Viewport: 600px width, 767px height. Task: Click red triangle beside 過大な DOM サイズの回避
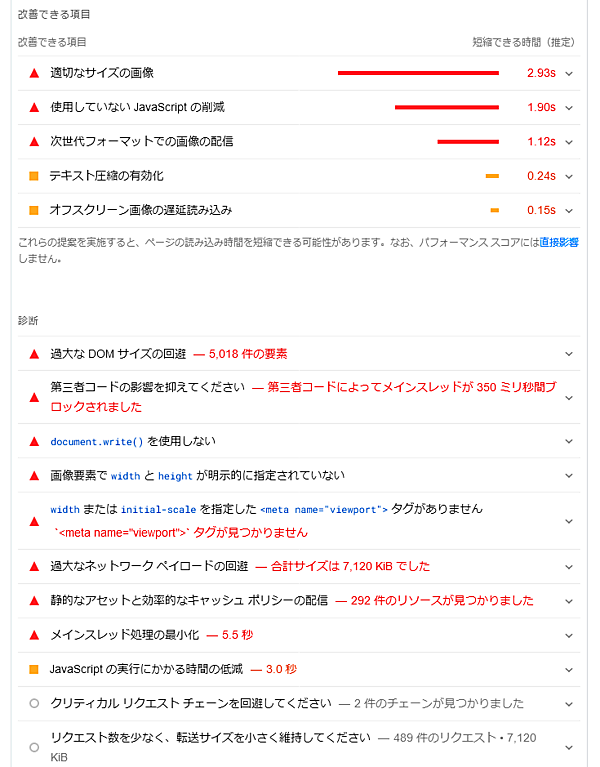tap(33, 354)
